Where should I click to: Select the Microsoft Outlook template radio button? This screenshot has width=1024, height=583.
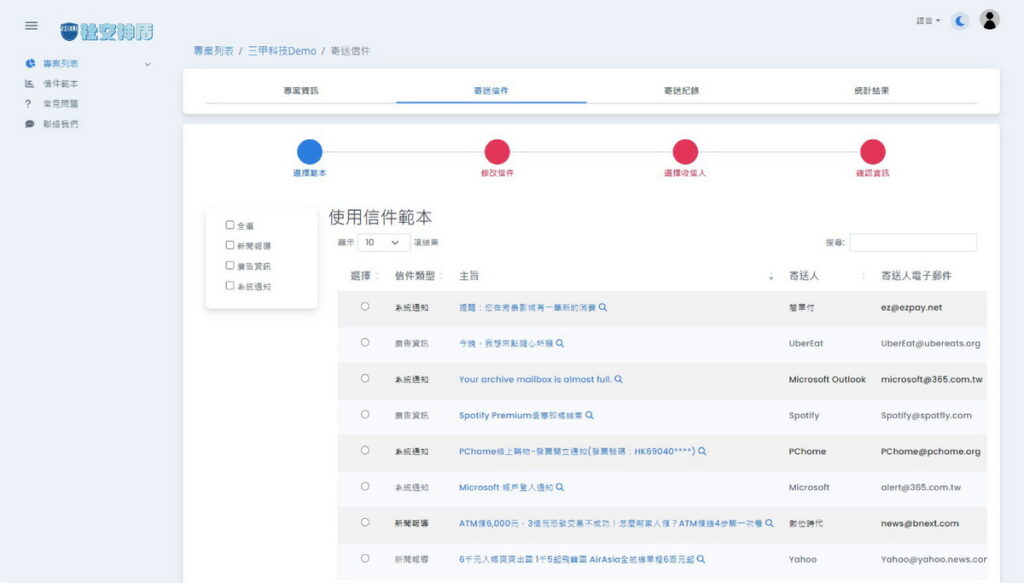pyautogui.click(x=365, y=378)
